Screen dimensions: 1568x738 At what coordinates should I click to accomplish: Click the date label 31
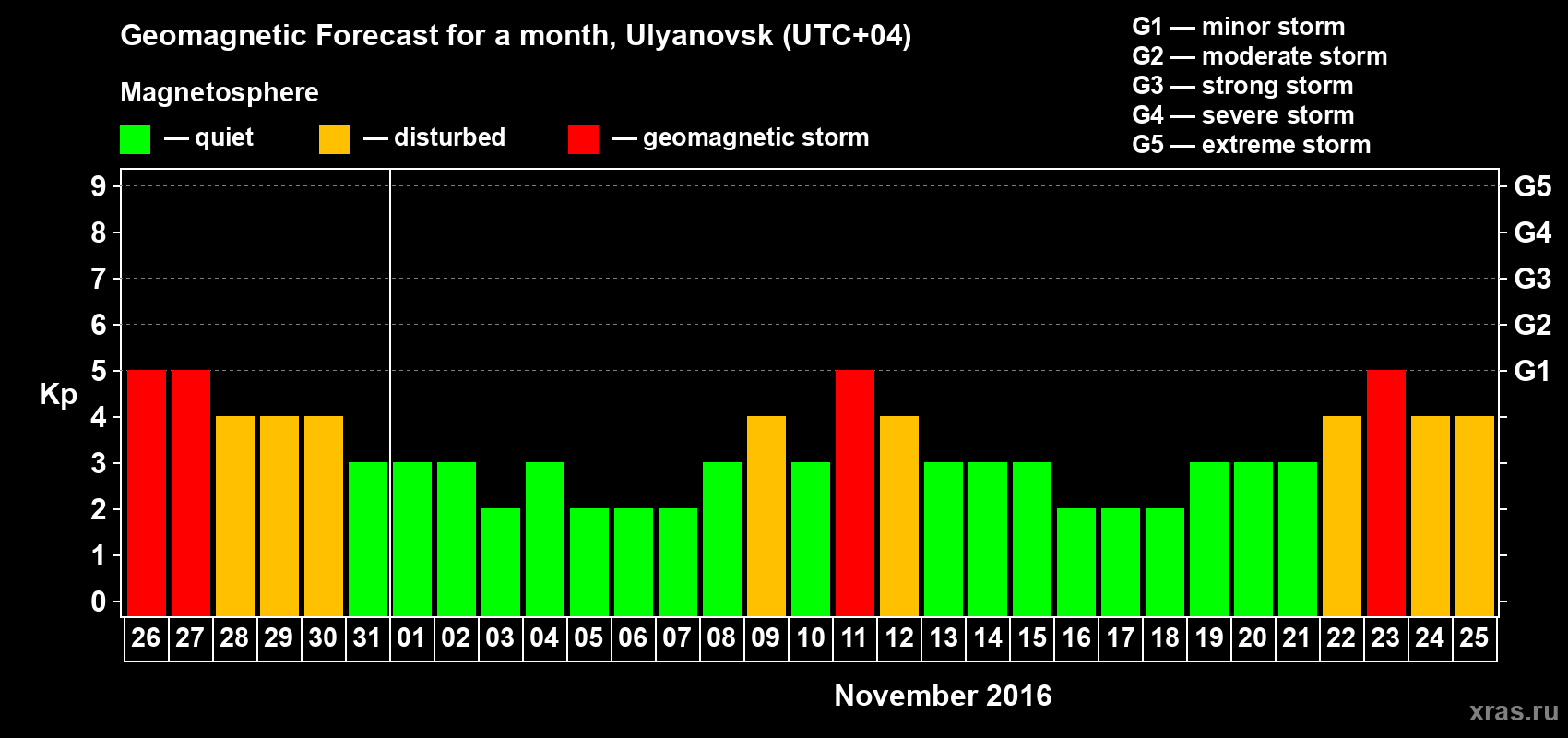(x=367, y=638)
